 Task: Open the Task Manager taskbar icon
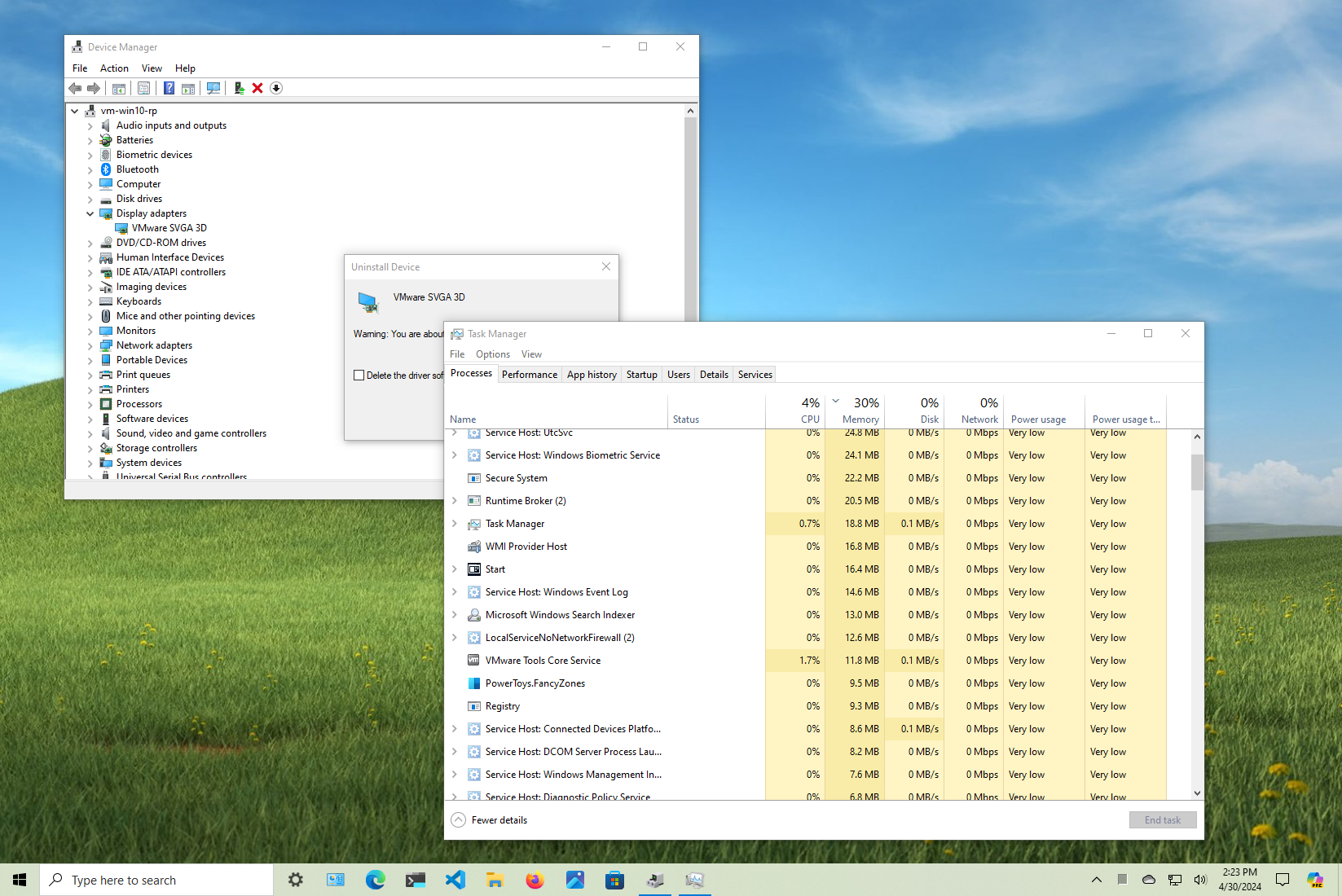click(694, 880)
